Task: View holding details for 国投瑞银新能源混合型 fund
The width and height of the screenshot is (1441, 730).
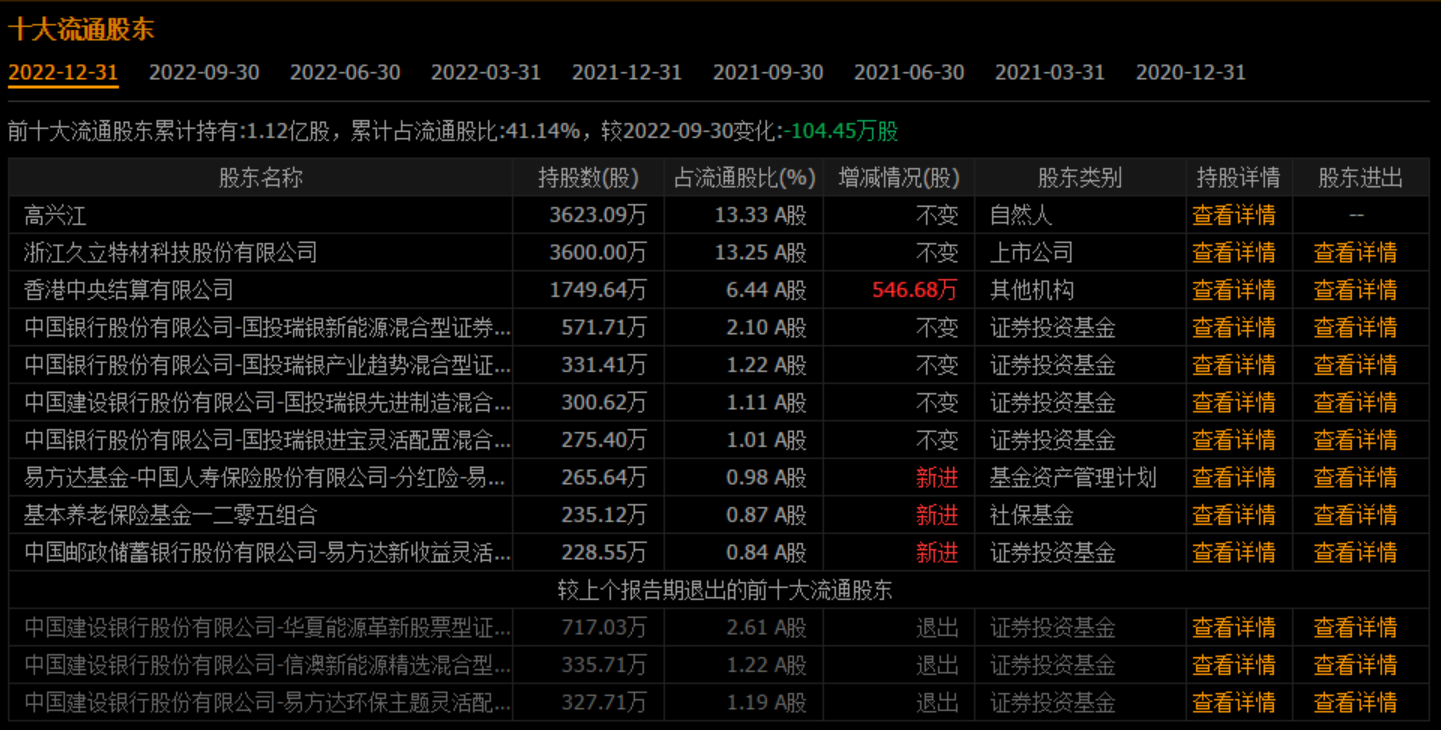Action: coord(1234,327)
